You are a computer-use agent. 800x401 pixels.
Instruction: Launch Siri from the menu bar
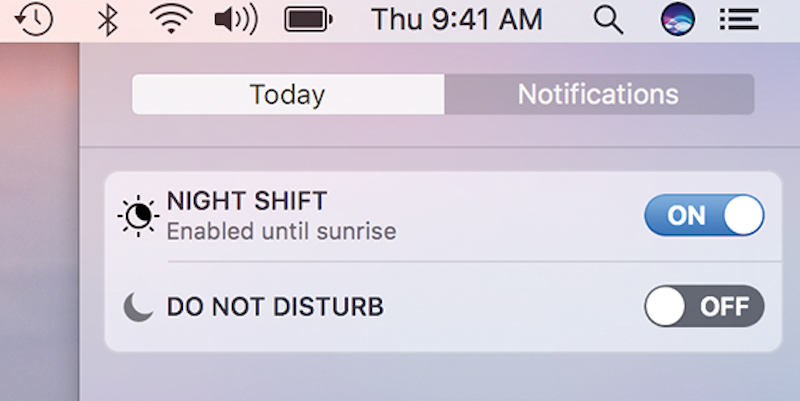tap(677, 19)
